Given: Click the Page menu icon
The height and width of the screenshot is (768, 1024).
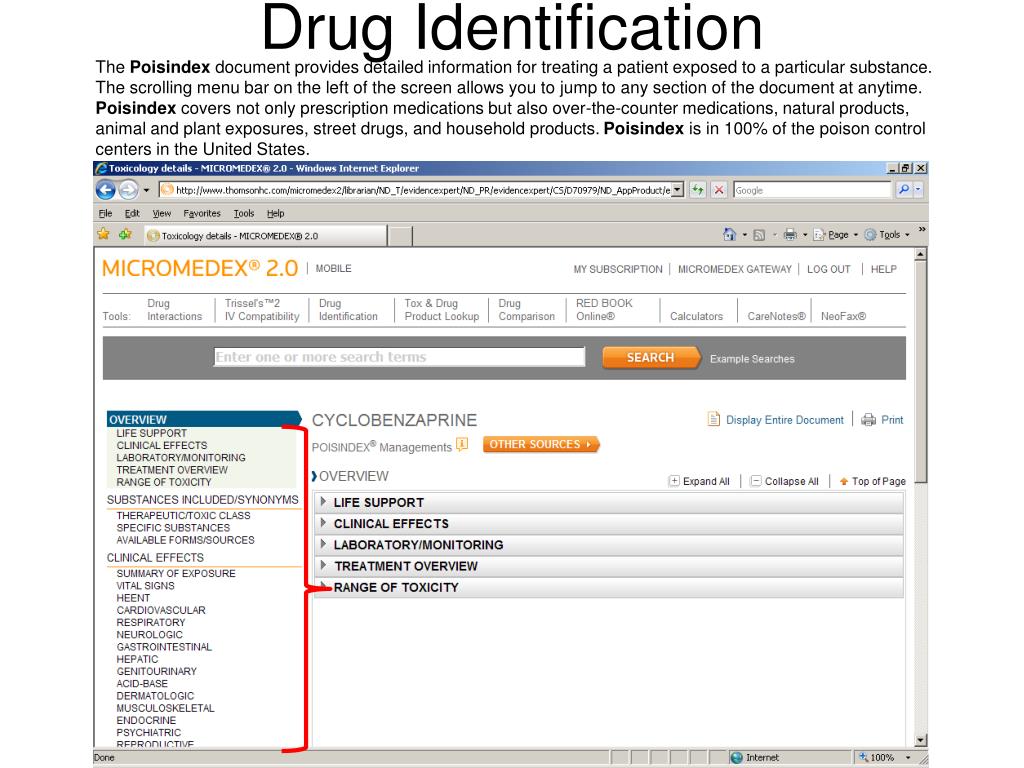Looking at the screenshot, I should pos(819,234).
